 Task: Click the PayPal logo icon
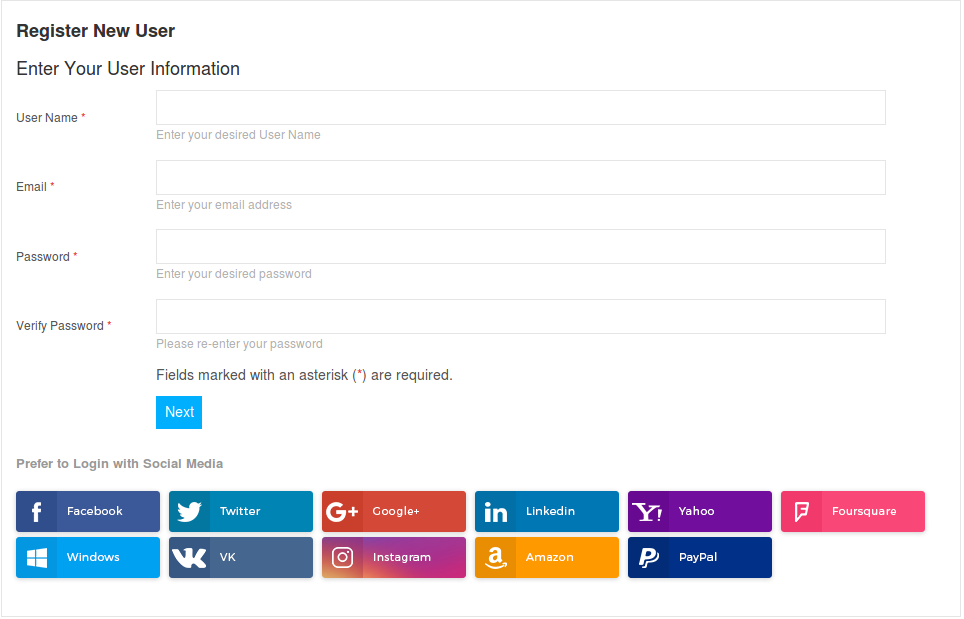point(648,558)
